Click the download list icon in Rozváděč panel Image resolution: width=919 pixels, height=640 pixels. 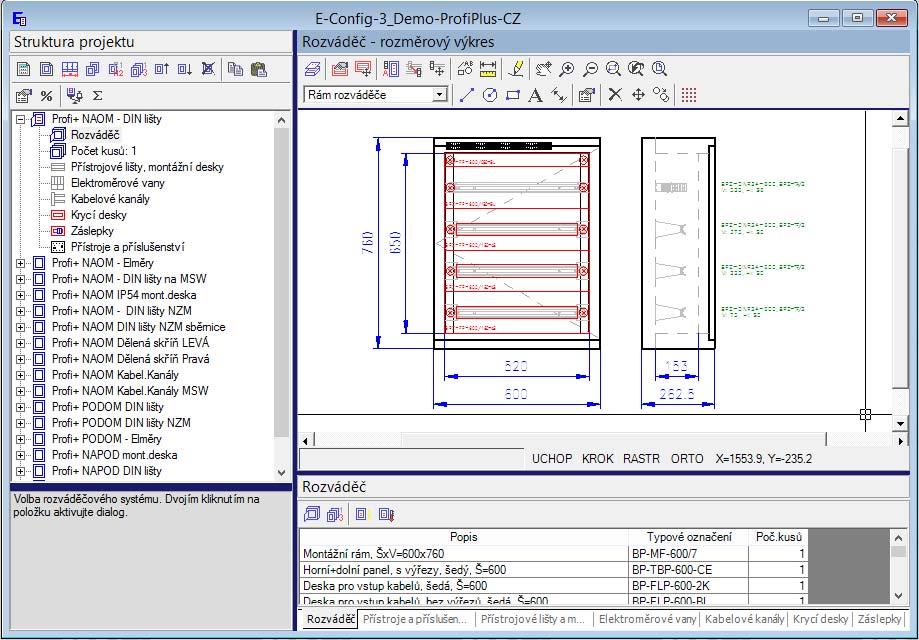(386, 515)
